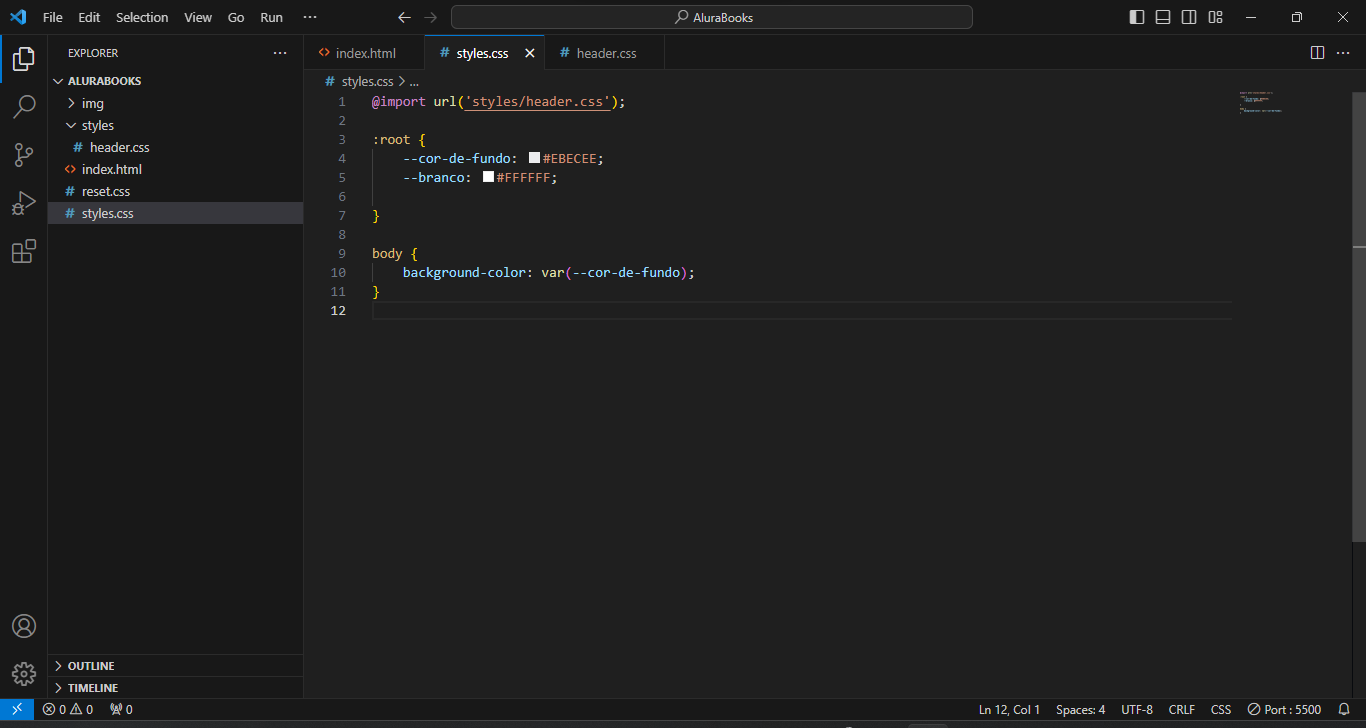The height and width of the screenshot is (728, 1366).
Task: Click line number 12 in gutter
Action: pos(338,311)
